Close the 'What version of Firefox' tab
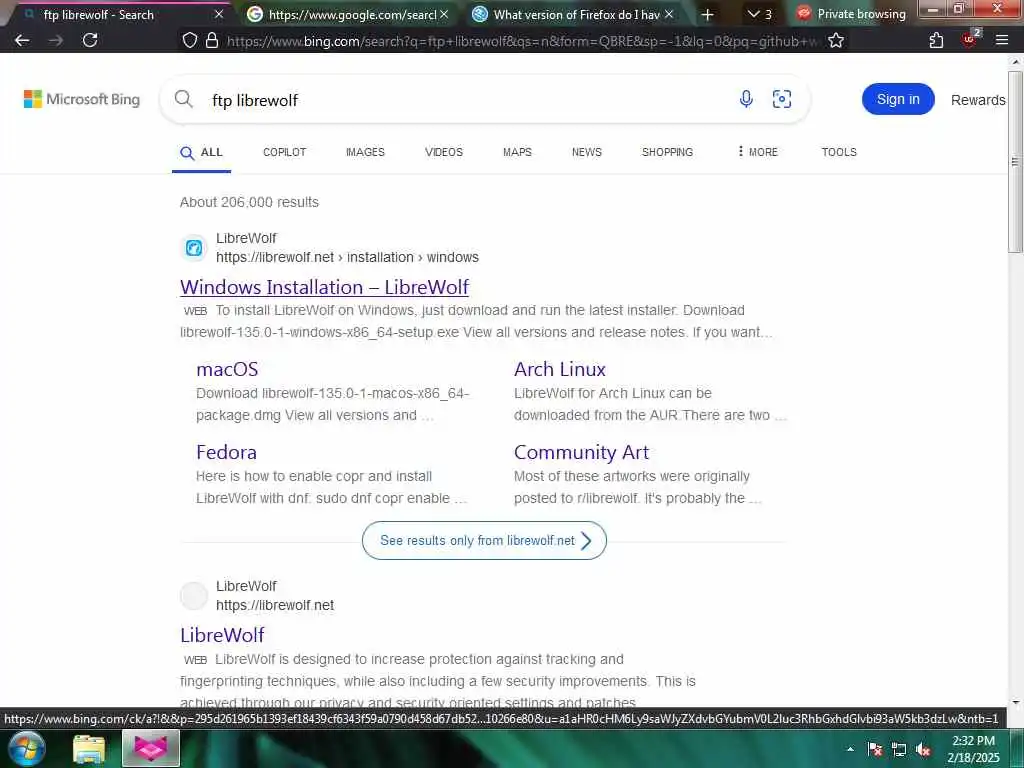The image size is (1024, 768). 669,14
